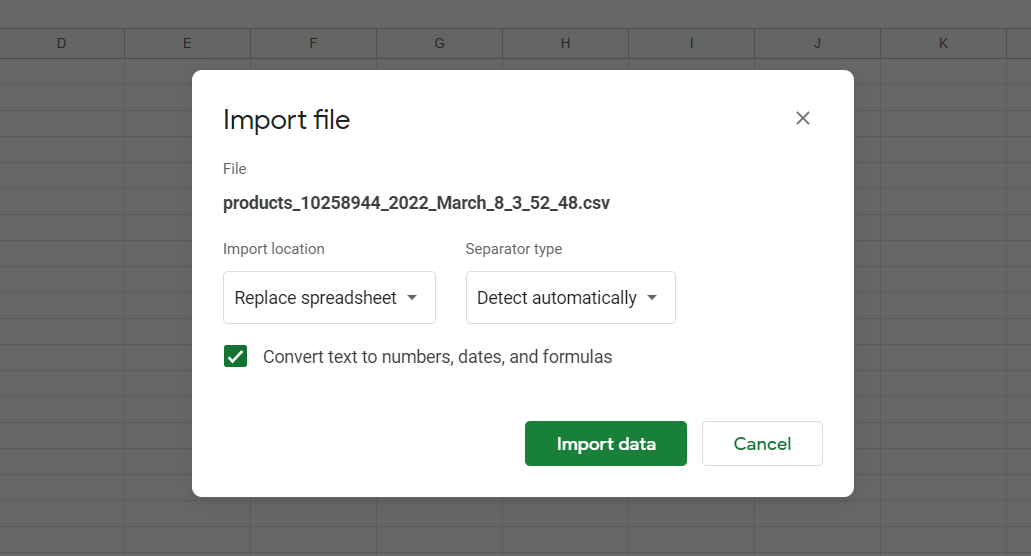Image resolution: width=1031 pixels, height=556 pixels.
Task: Cancel the file import
Action: click(x=762, y=444)
